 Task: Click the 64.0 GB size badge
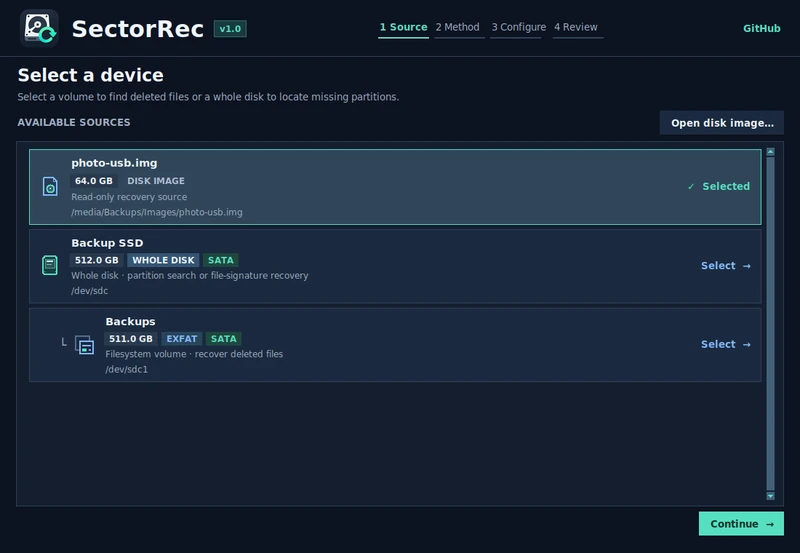[x=94, y=181]
